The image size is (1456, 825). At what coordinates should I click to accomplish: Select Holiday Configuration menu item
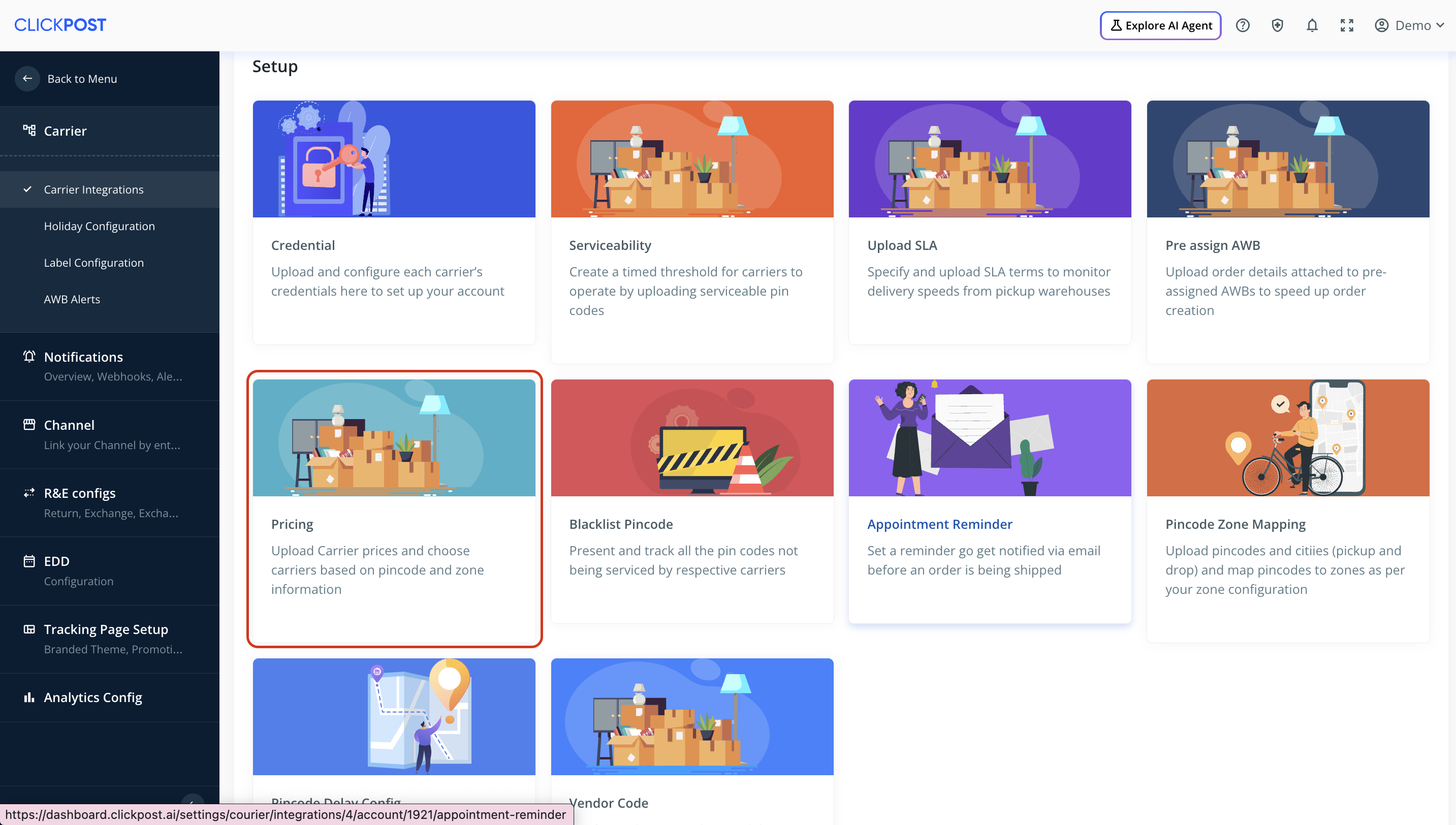click(99, 226)
